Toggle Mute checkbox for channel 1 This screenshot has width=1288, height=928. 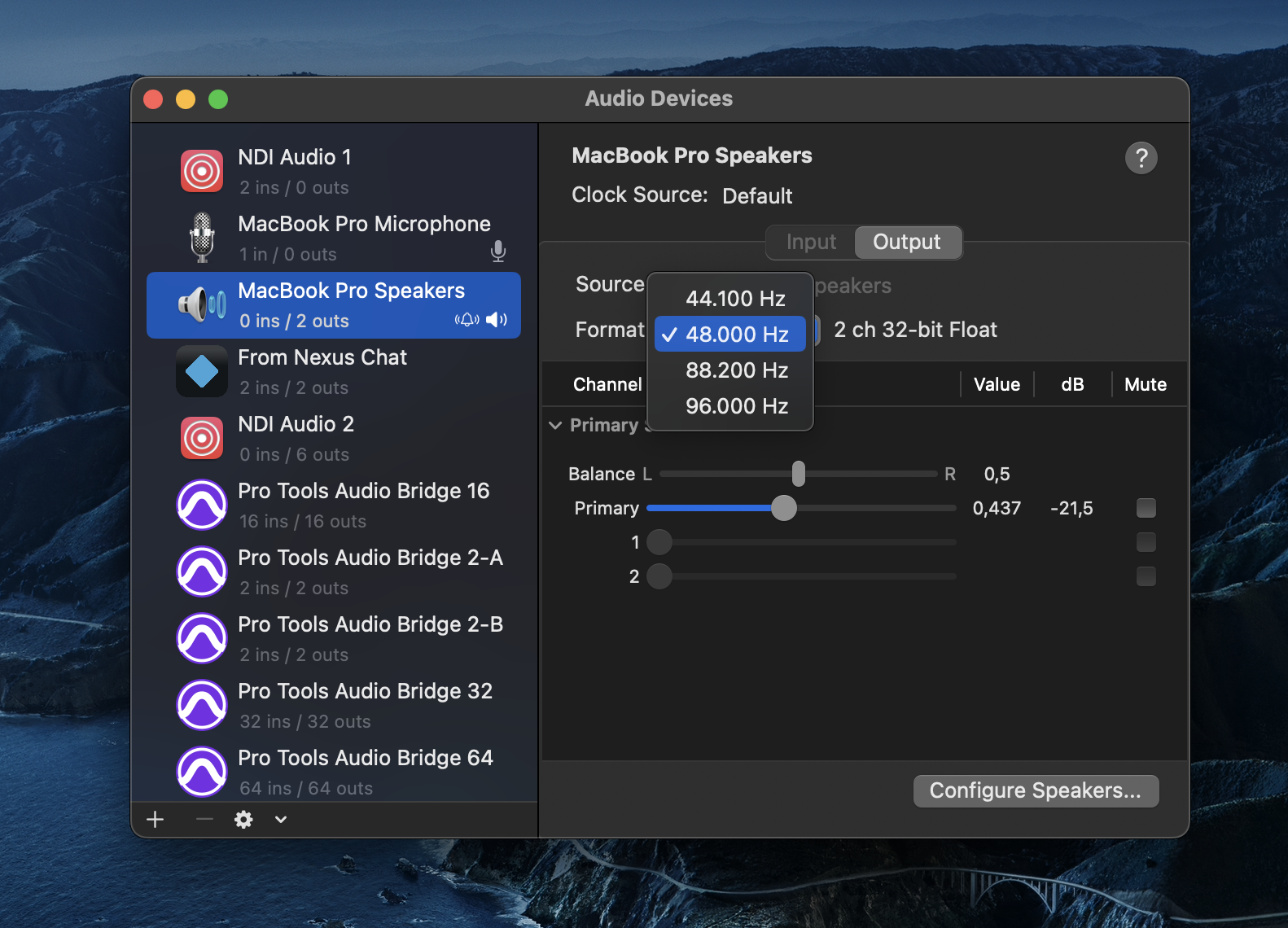pyautogui.click(x=1146, y=543)
